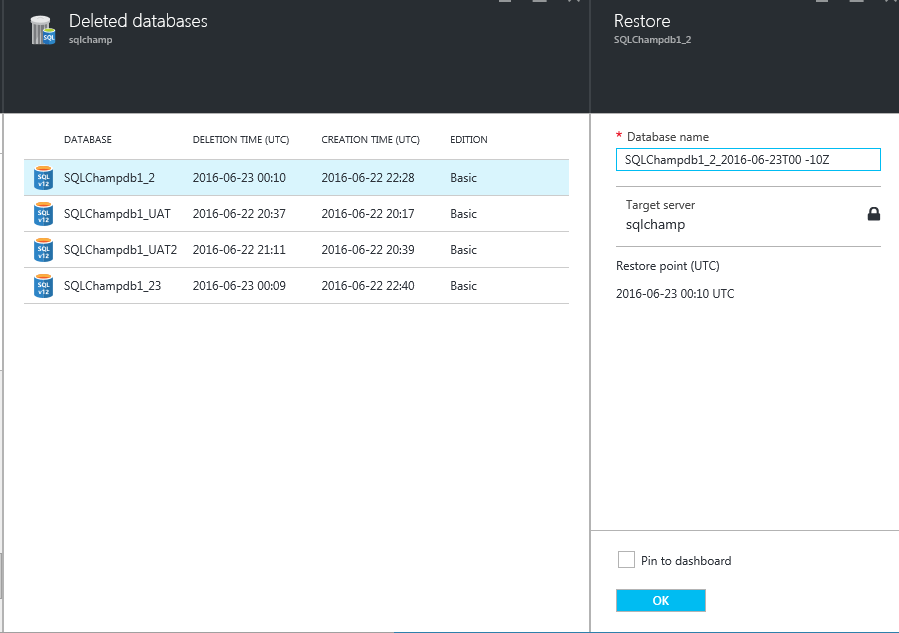Click the SQL icon of SQLChampdb1_UAT2 row
Viewport: 899px width, 633px height.
pyautogui.click(x=44, y=250)
